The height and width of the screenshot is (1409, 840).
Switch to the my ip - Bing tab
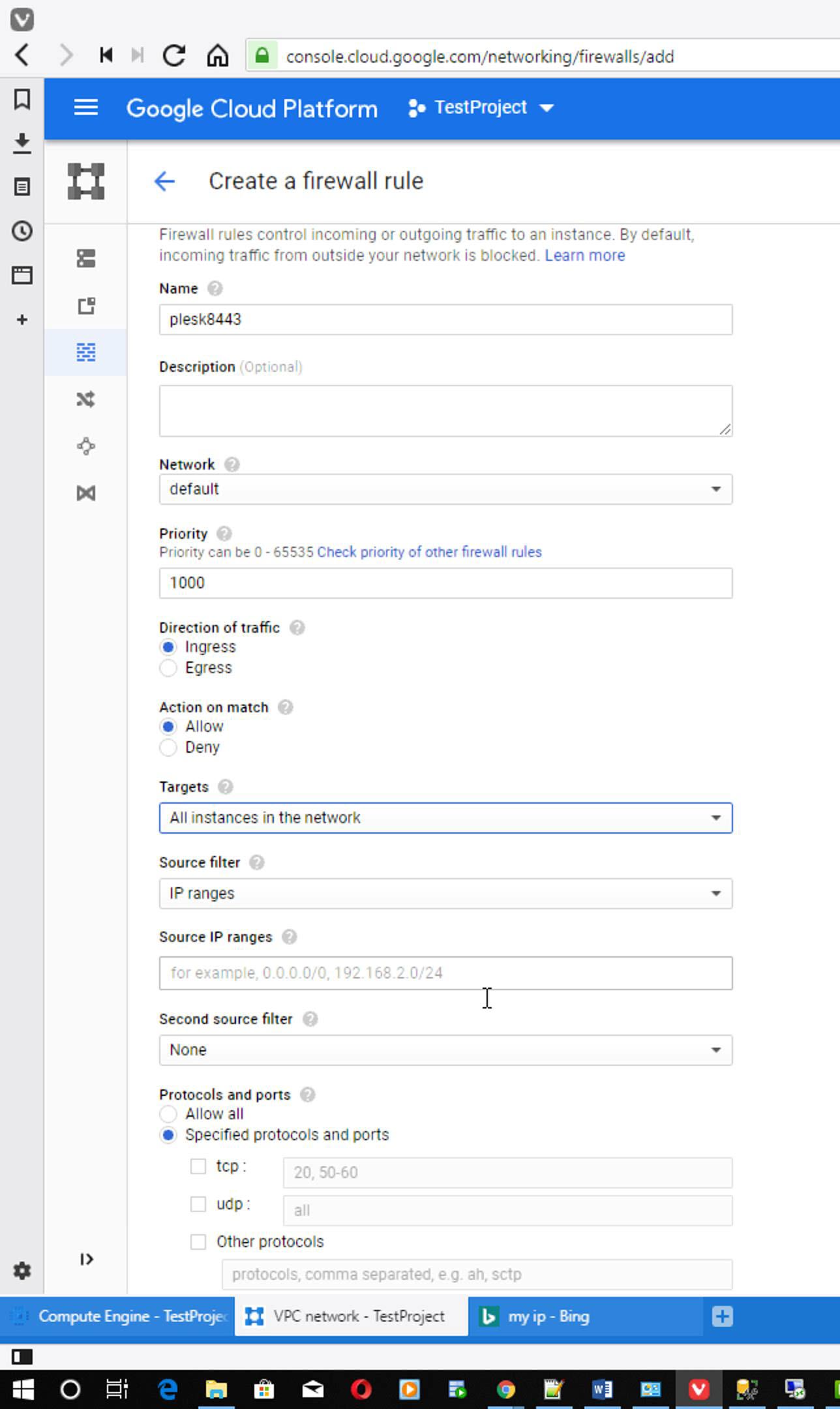548,1316
